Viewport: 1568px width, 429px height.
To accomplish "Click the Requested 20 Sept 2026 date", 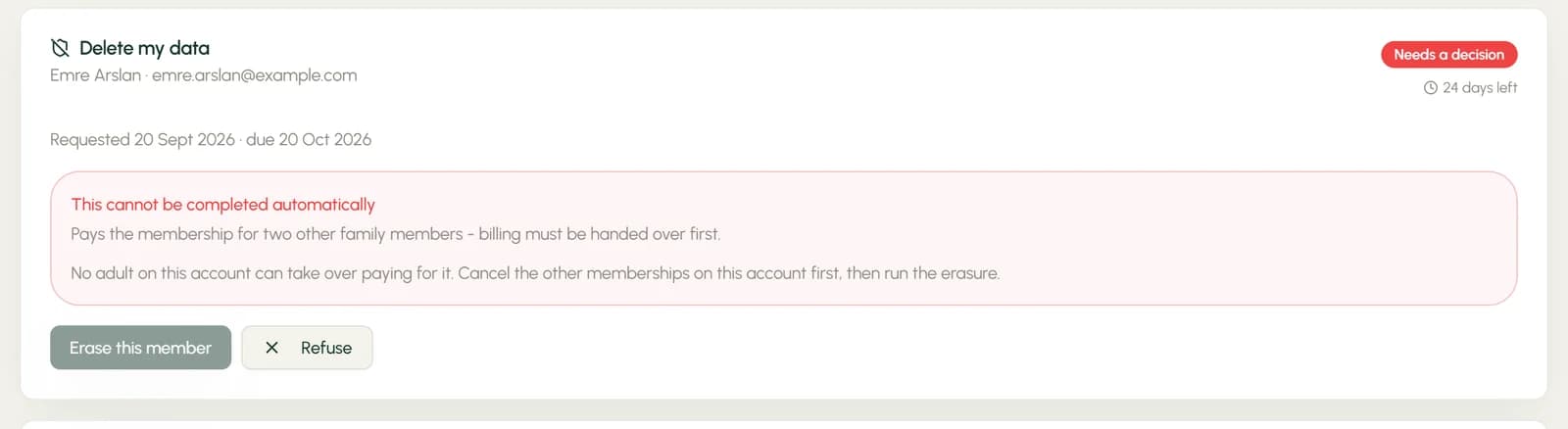I will tap(142, 140).
